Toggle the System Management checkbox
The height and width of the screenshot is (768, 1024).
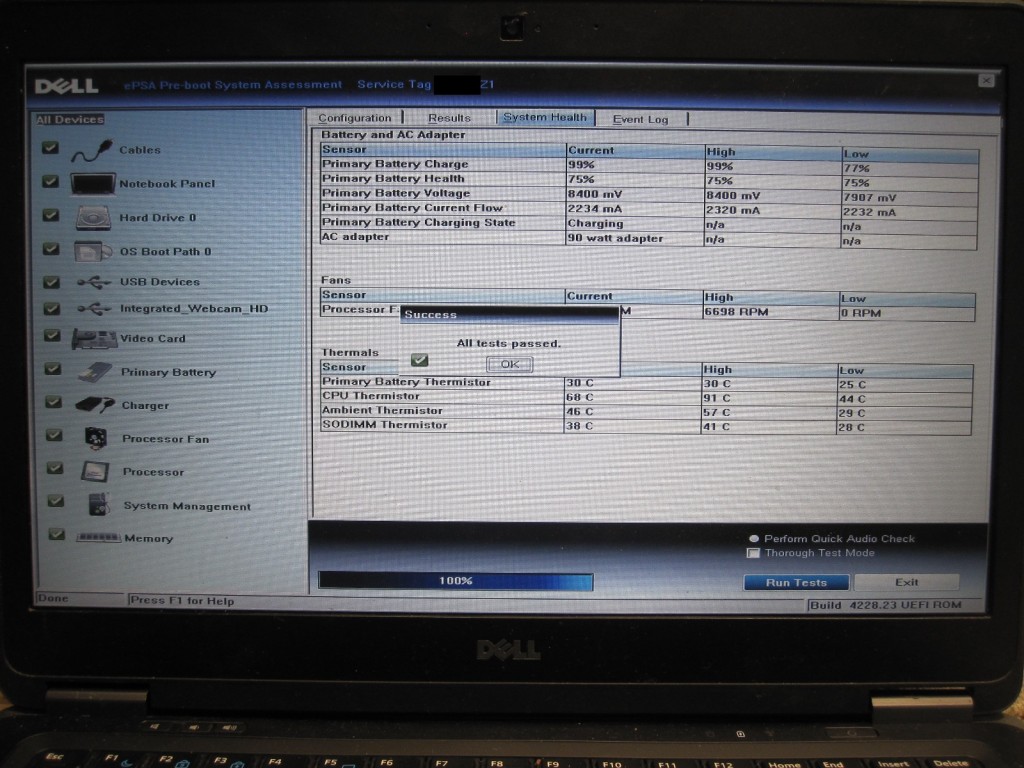(x=56, y=502)
